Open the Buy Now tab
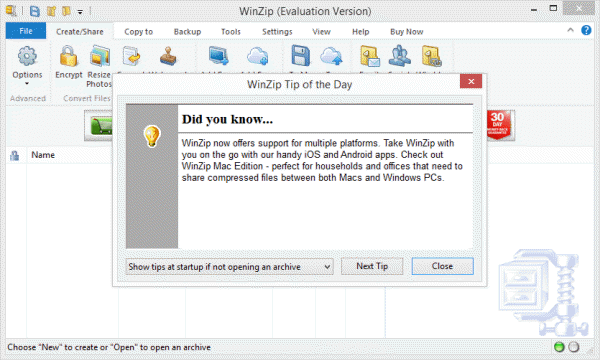 click(406, 32)
